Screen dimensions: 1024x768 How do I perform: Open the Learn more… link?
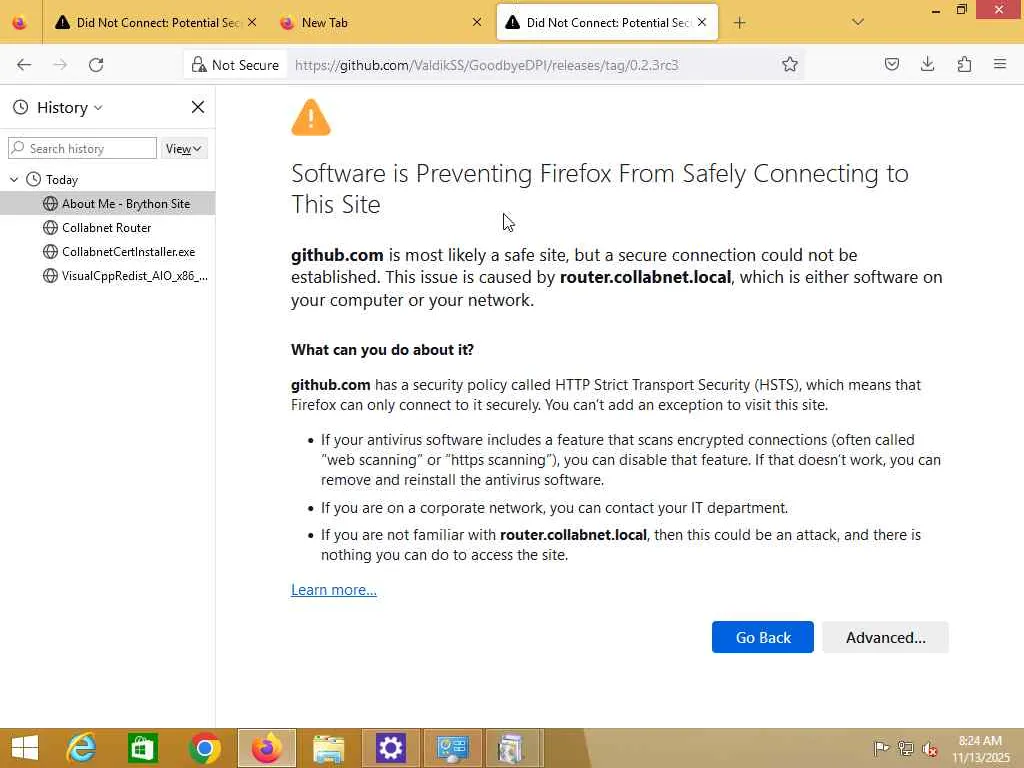pos(334,590)
